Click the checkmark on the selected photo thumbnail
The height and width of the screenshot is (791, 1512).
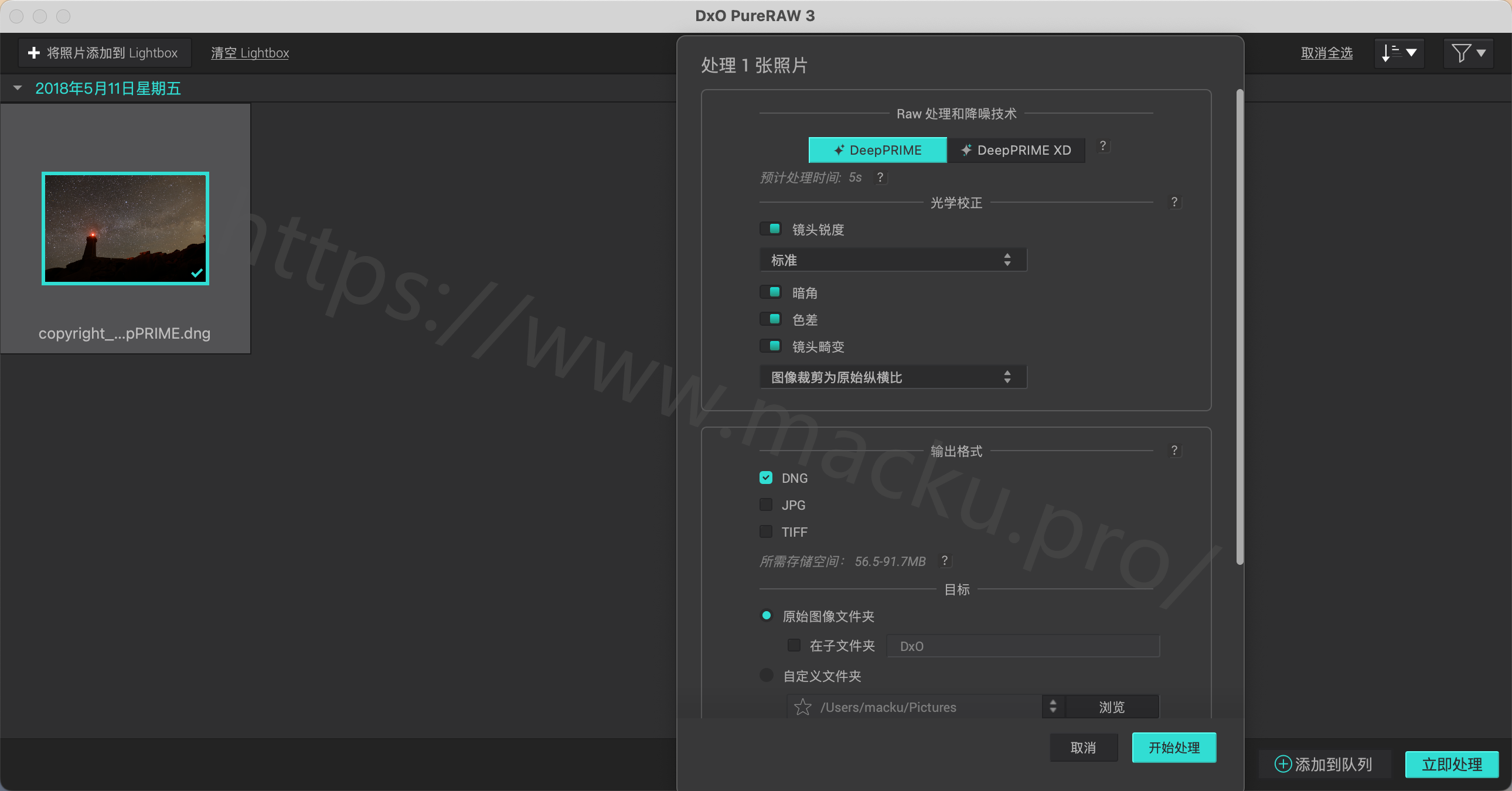(197, 273)
